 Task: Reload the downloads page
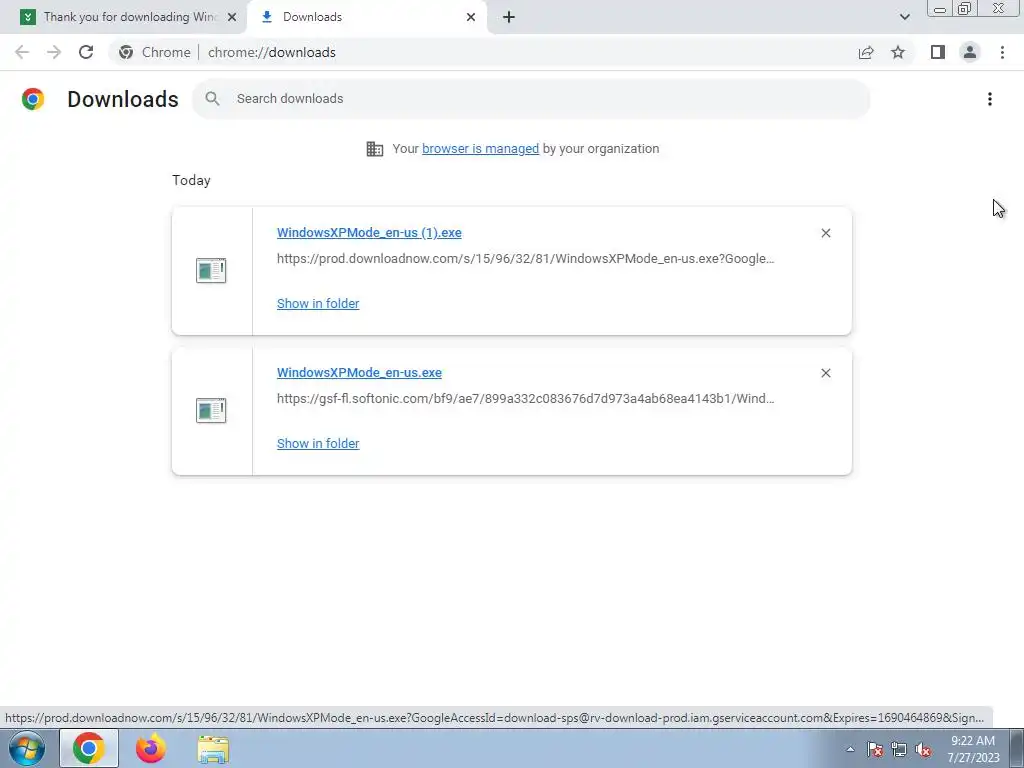(x=86, y=52)
